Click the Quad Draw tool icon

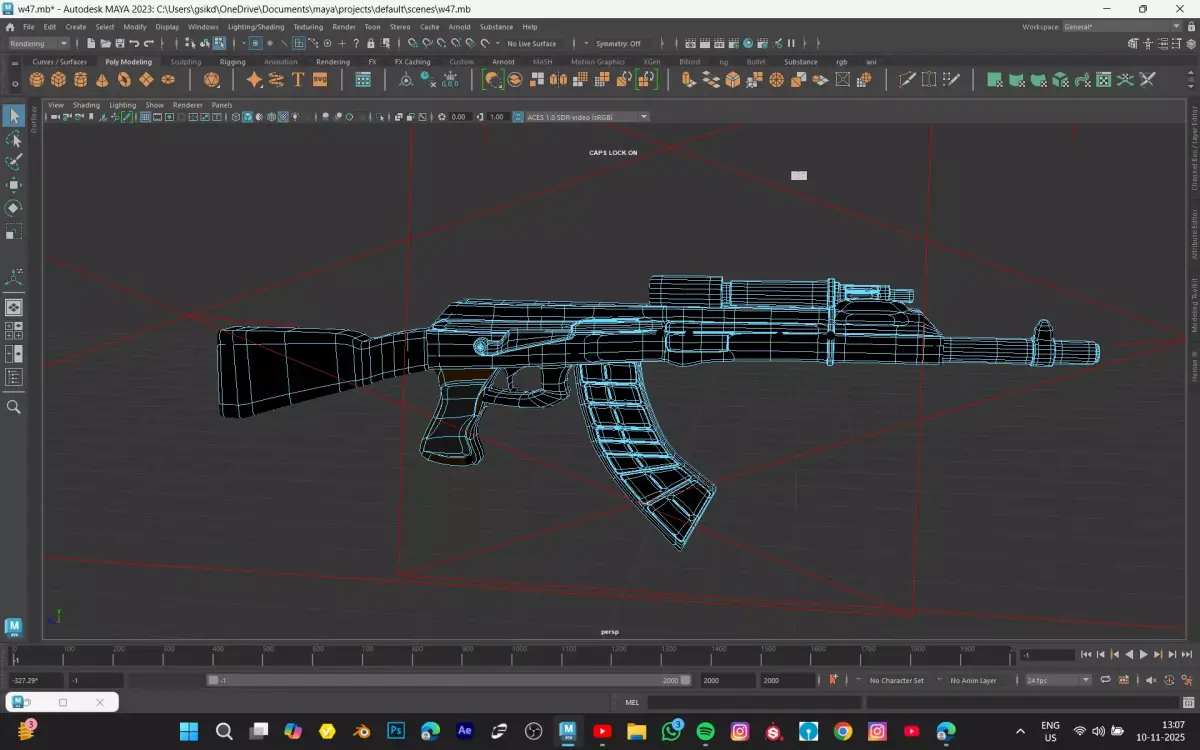952,80
